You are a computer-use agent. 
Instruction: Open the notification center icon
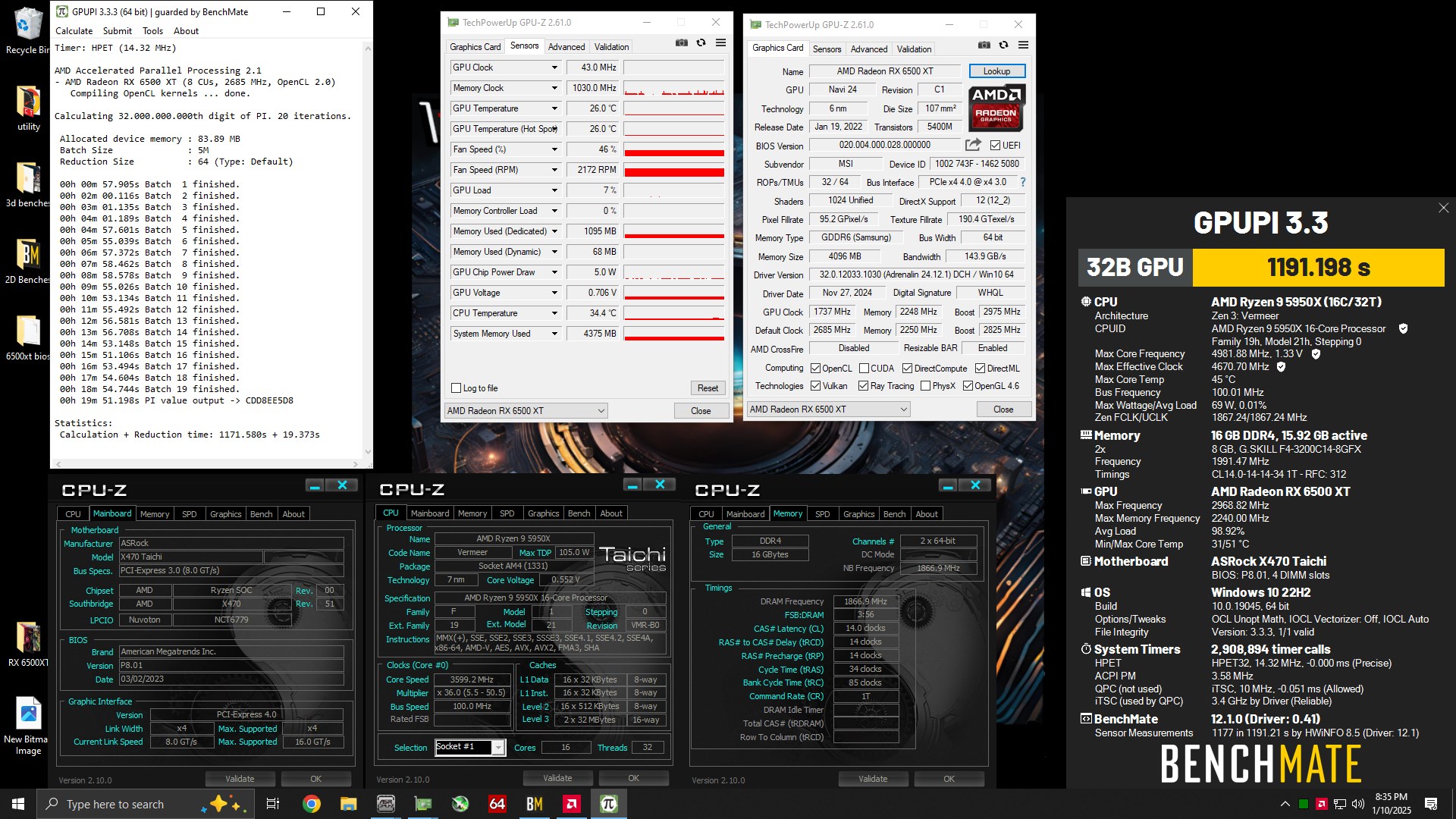pos(1431,804)
